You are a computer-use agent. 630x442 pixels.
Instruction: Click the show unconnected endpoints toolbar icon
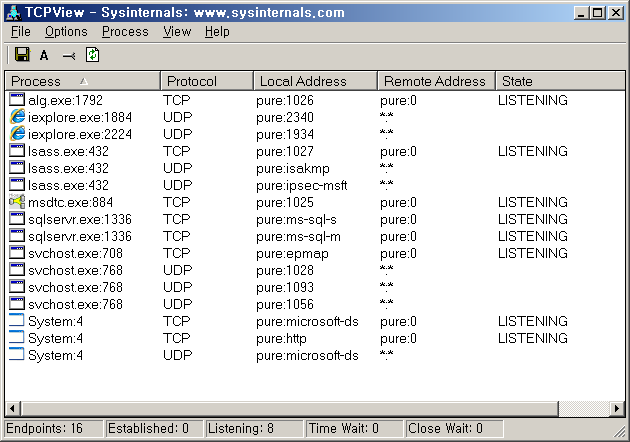point(69,56)
